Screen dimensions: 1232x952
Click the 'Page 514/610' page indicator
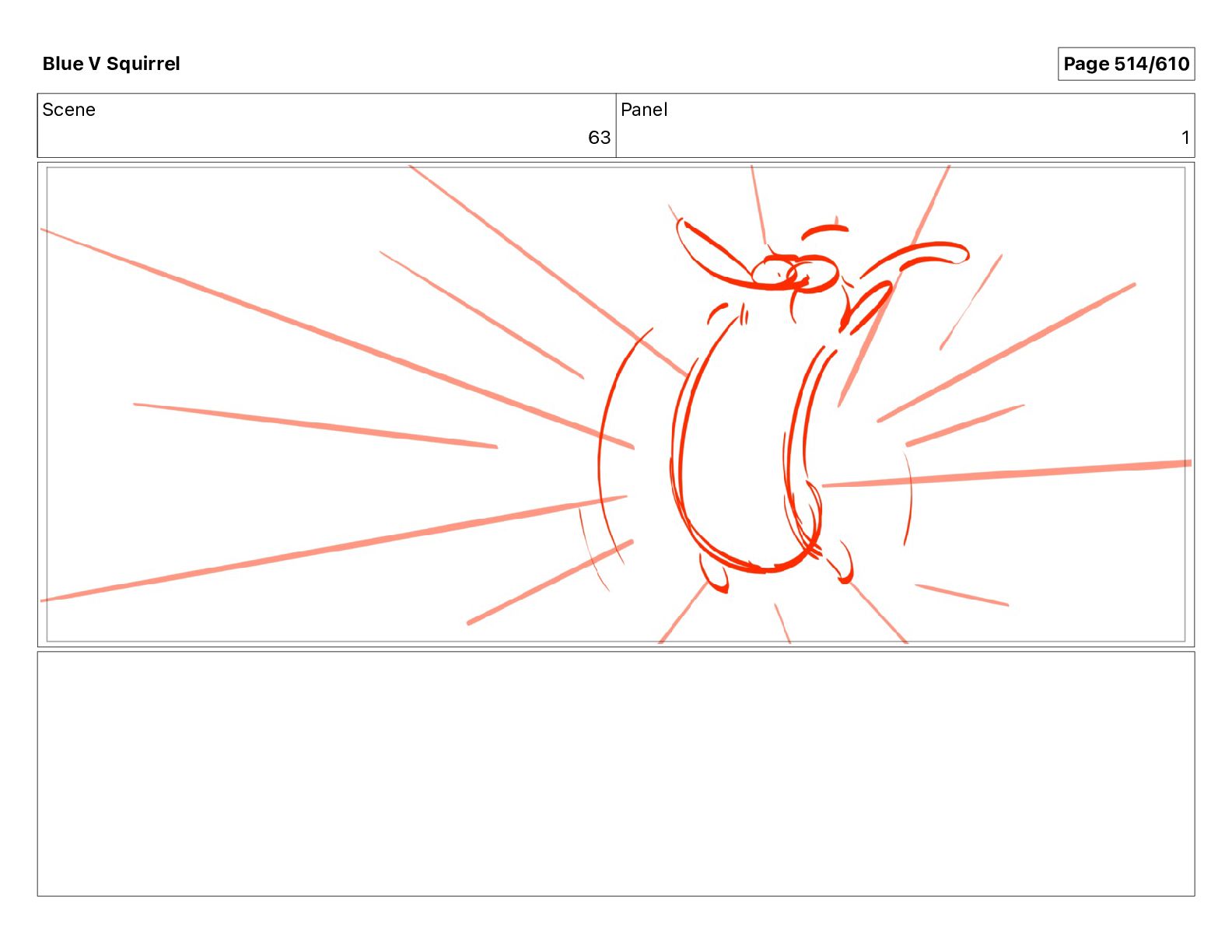(x=1125, y=64)
